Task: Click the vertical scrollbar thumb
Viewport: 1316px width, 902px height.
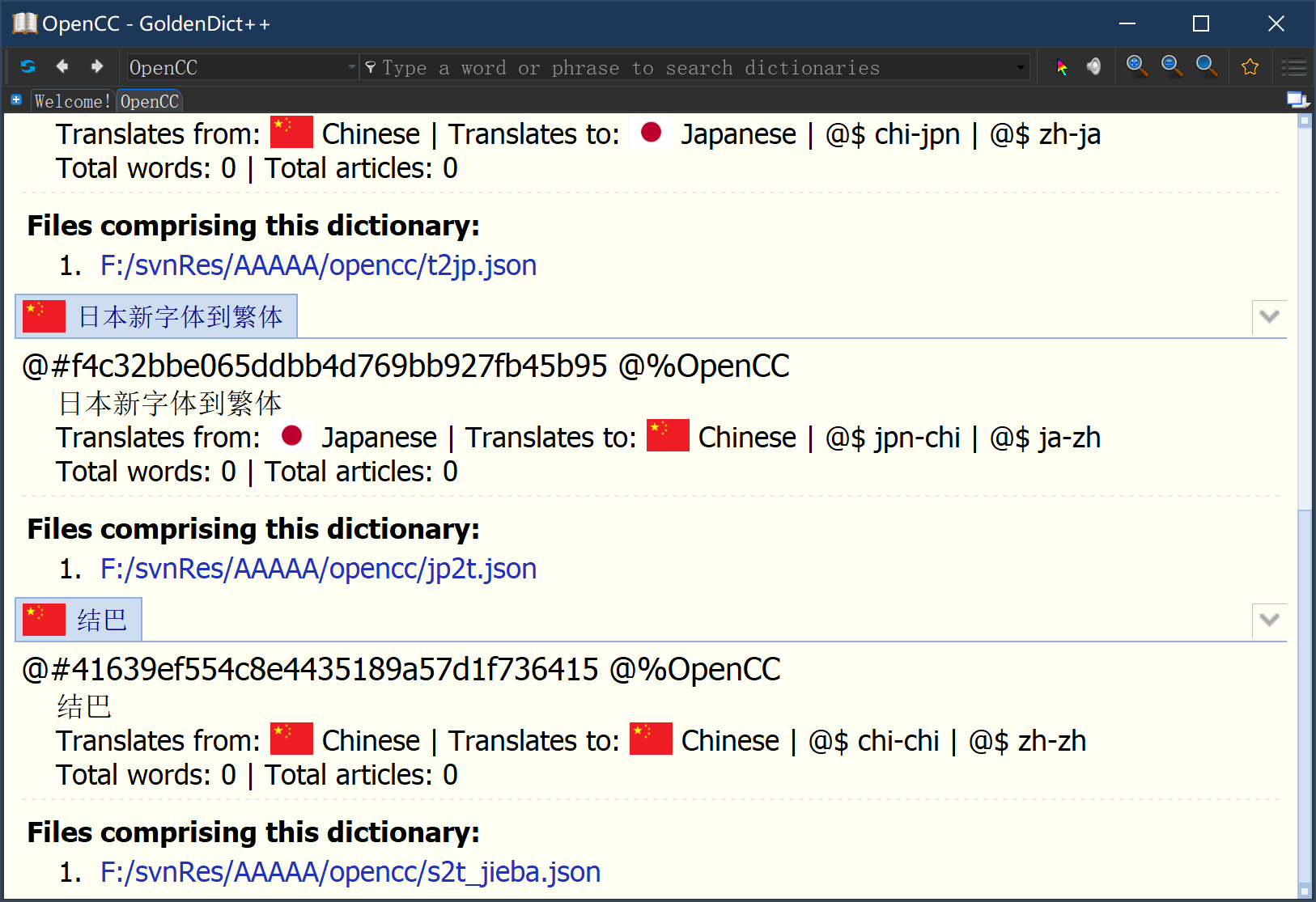Action: click(1304, 696)
